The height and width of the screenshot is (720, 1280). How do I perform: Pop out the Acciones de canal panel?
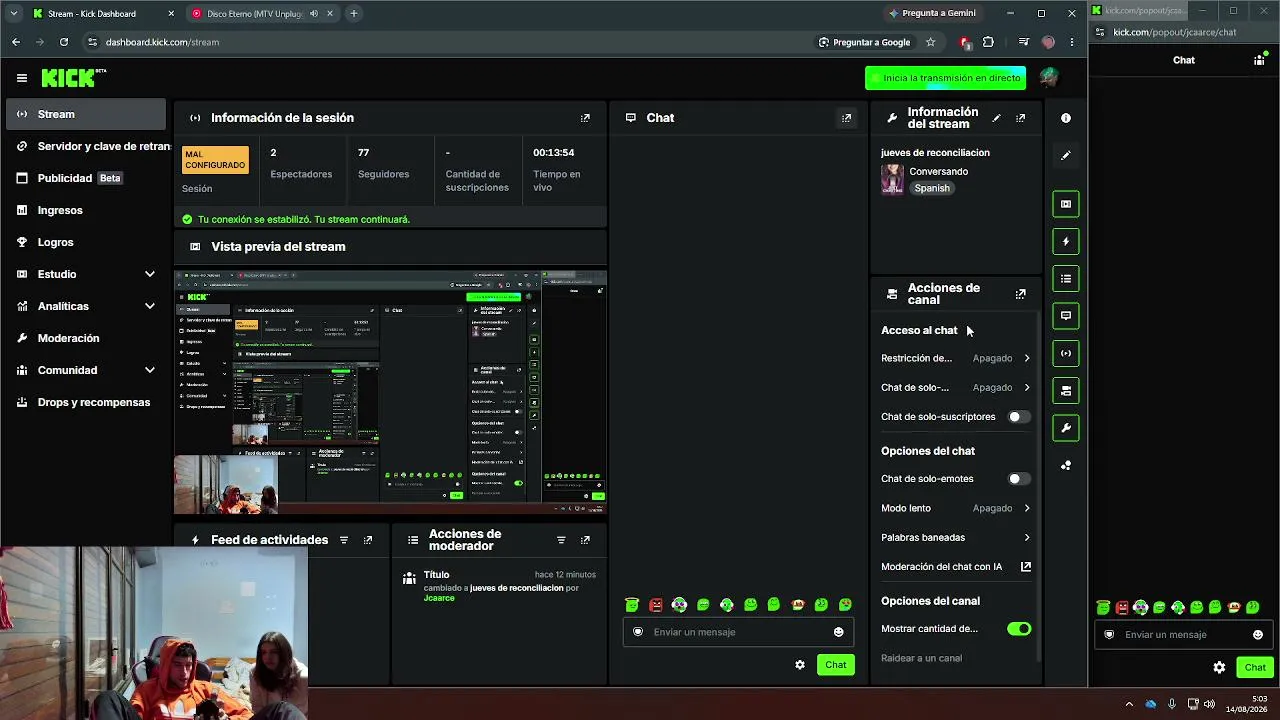[x=1020, y=294]
